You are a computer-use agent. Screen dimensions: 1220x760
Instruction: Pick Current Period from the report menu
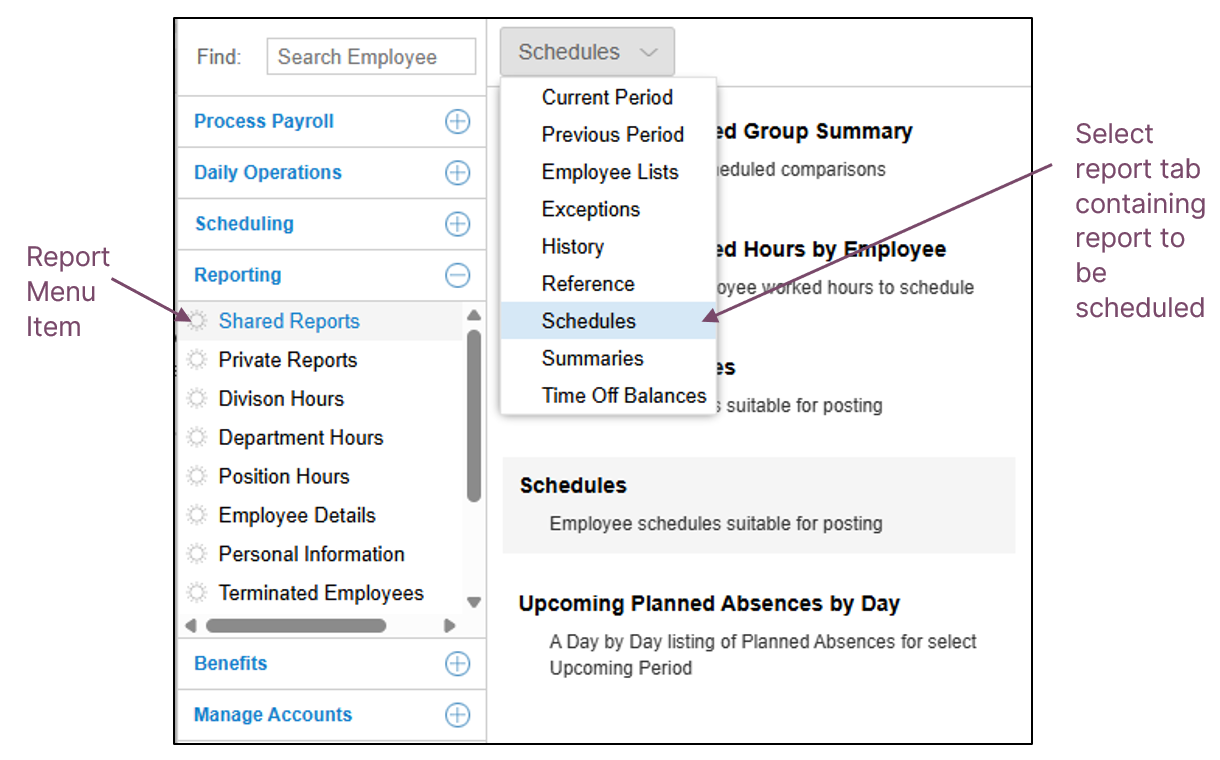609,97
